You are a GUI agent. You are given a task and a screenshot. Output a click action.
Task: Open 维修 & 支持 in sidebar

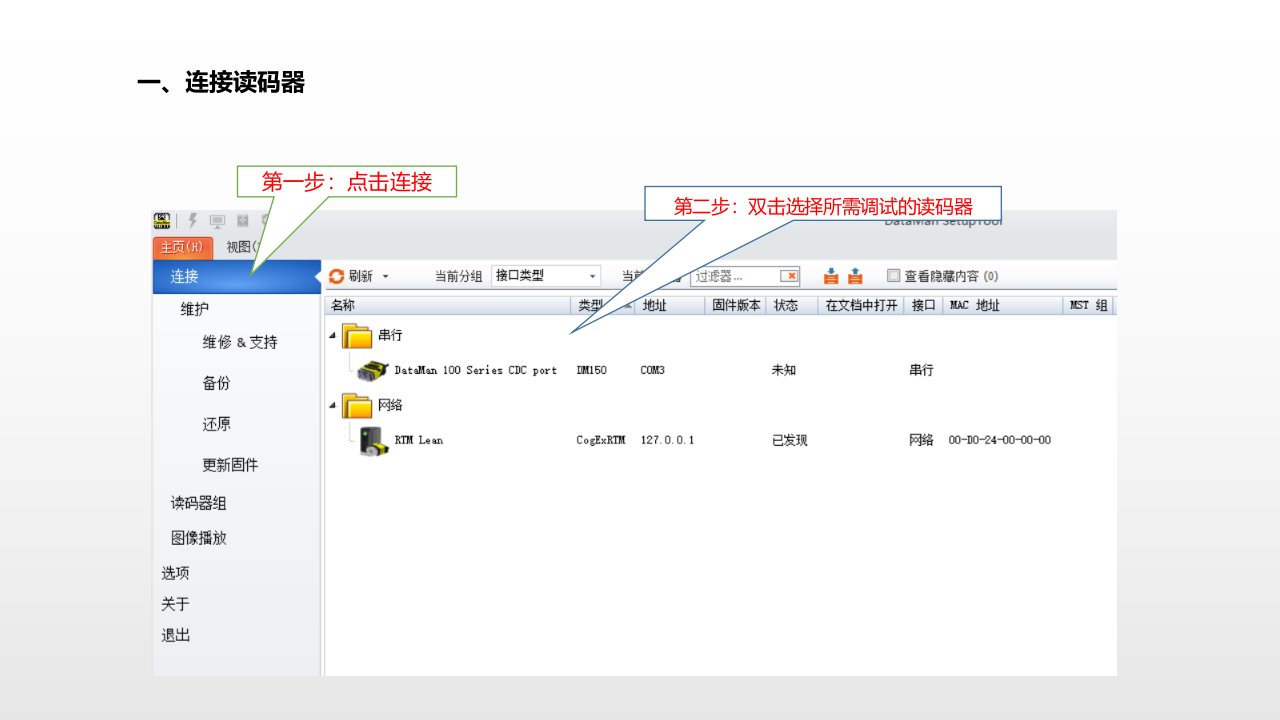tap(240, 342)
